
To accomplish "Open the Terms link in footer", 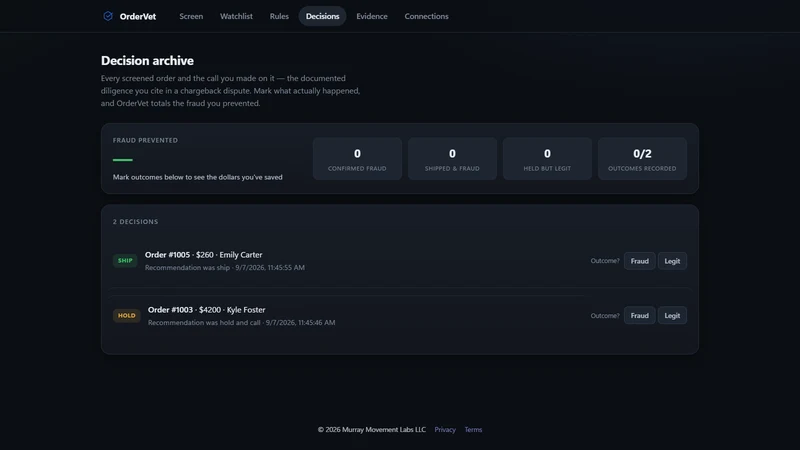I will coord(473,430).
